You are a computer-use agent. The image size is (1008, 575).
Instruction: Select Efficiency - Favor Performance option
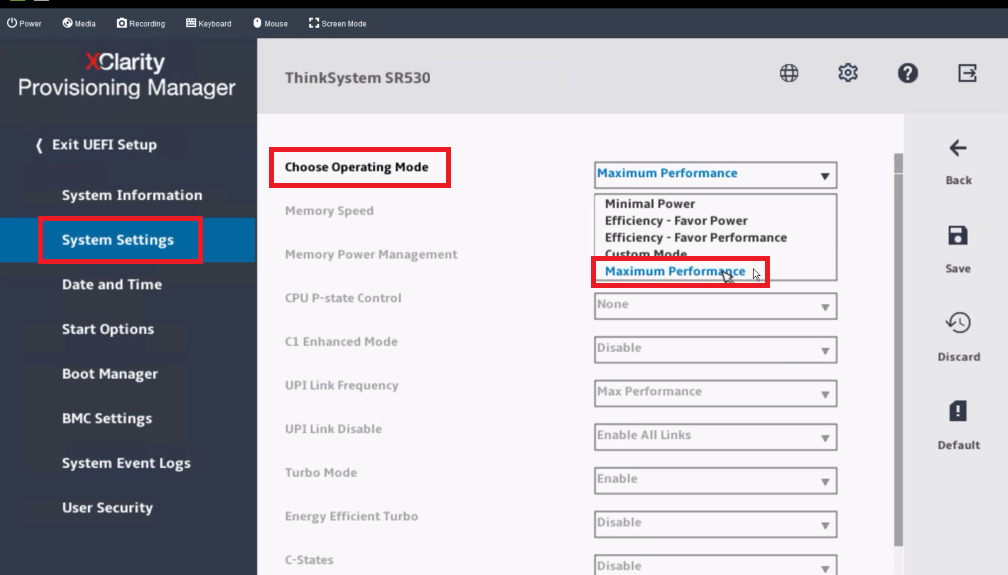(696, 237)
